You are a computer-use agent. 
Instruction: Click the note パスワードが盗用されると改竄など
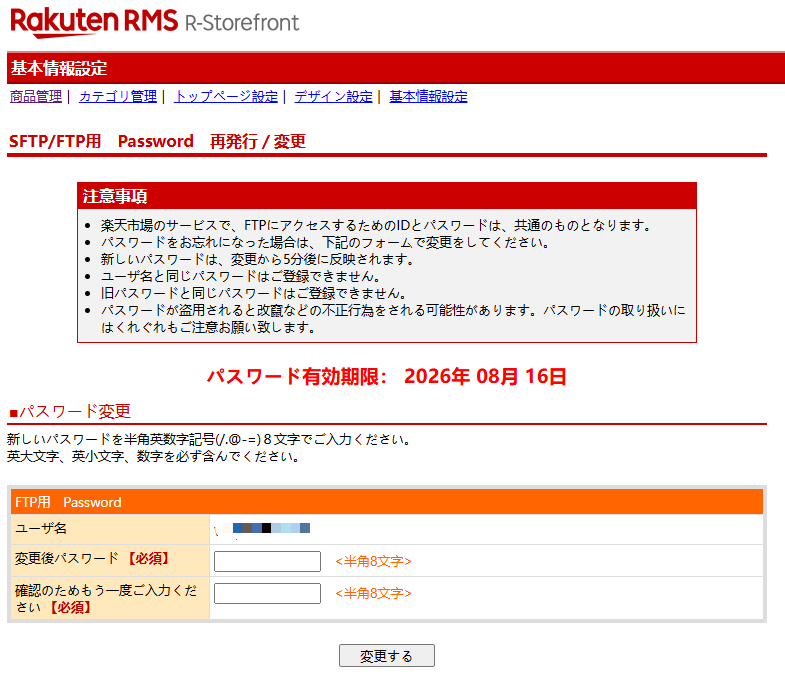click(x=393, y=318)
